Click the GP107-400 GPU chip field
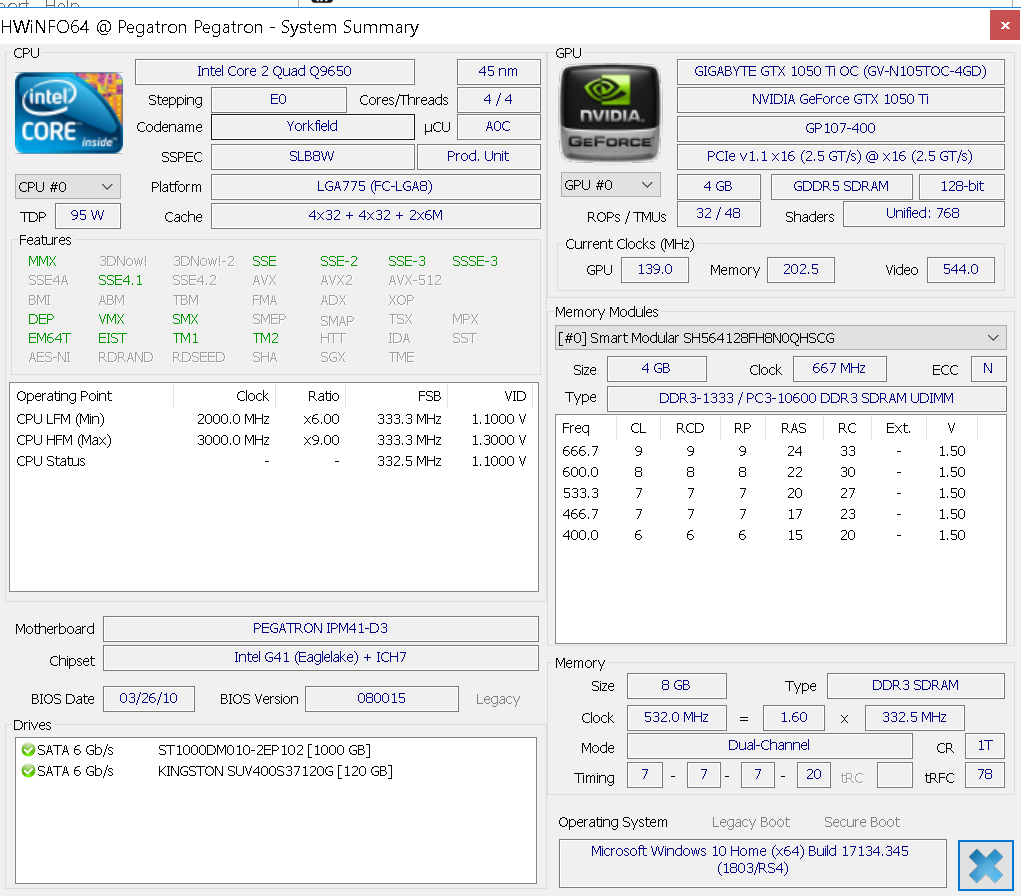 [840, 128]
